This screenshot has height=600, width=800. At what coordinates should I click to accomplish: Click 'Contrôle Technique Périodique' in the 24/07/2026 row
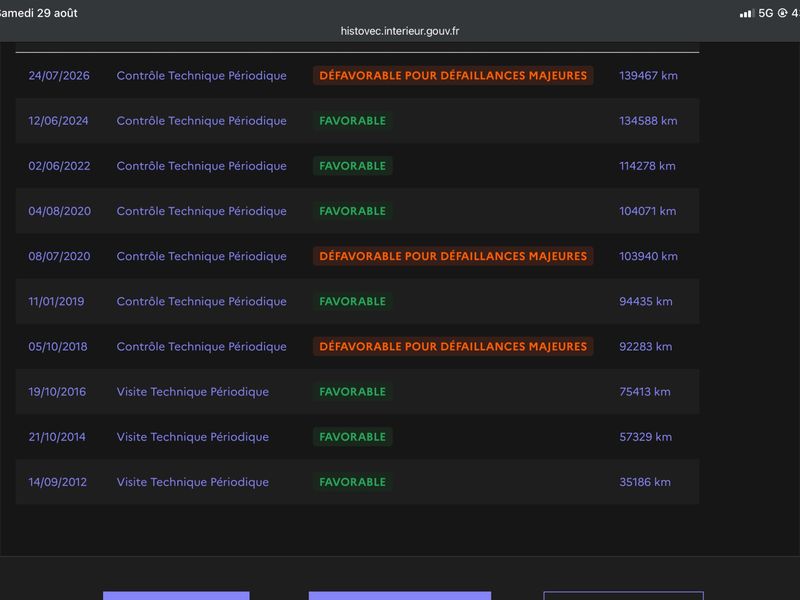pos(202,76)
